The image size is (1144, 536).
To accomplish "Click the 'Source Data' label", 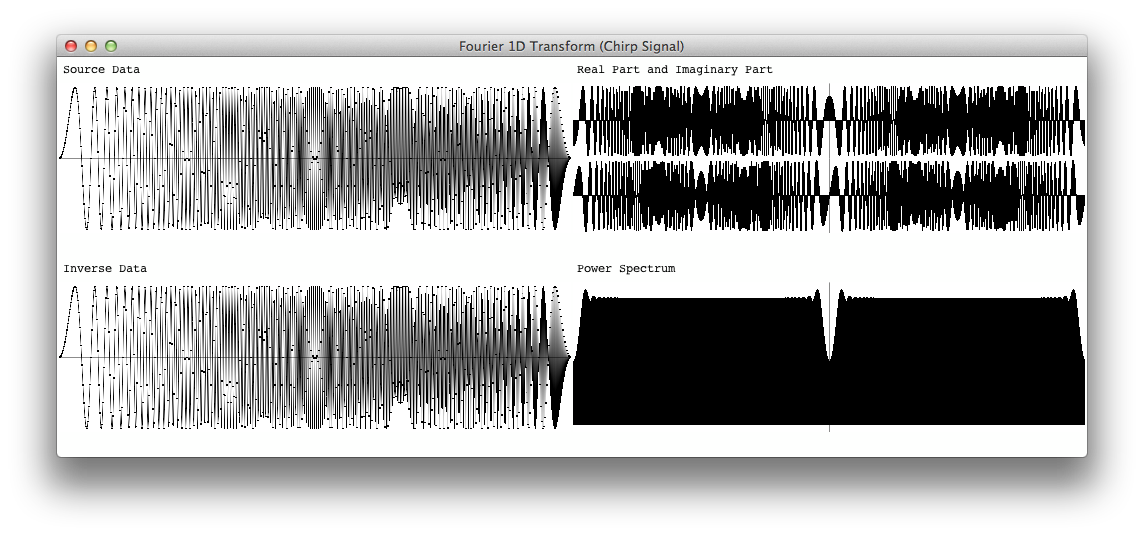I will point(101,70).
